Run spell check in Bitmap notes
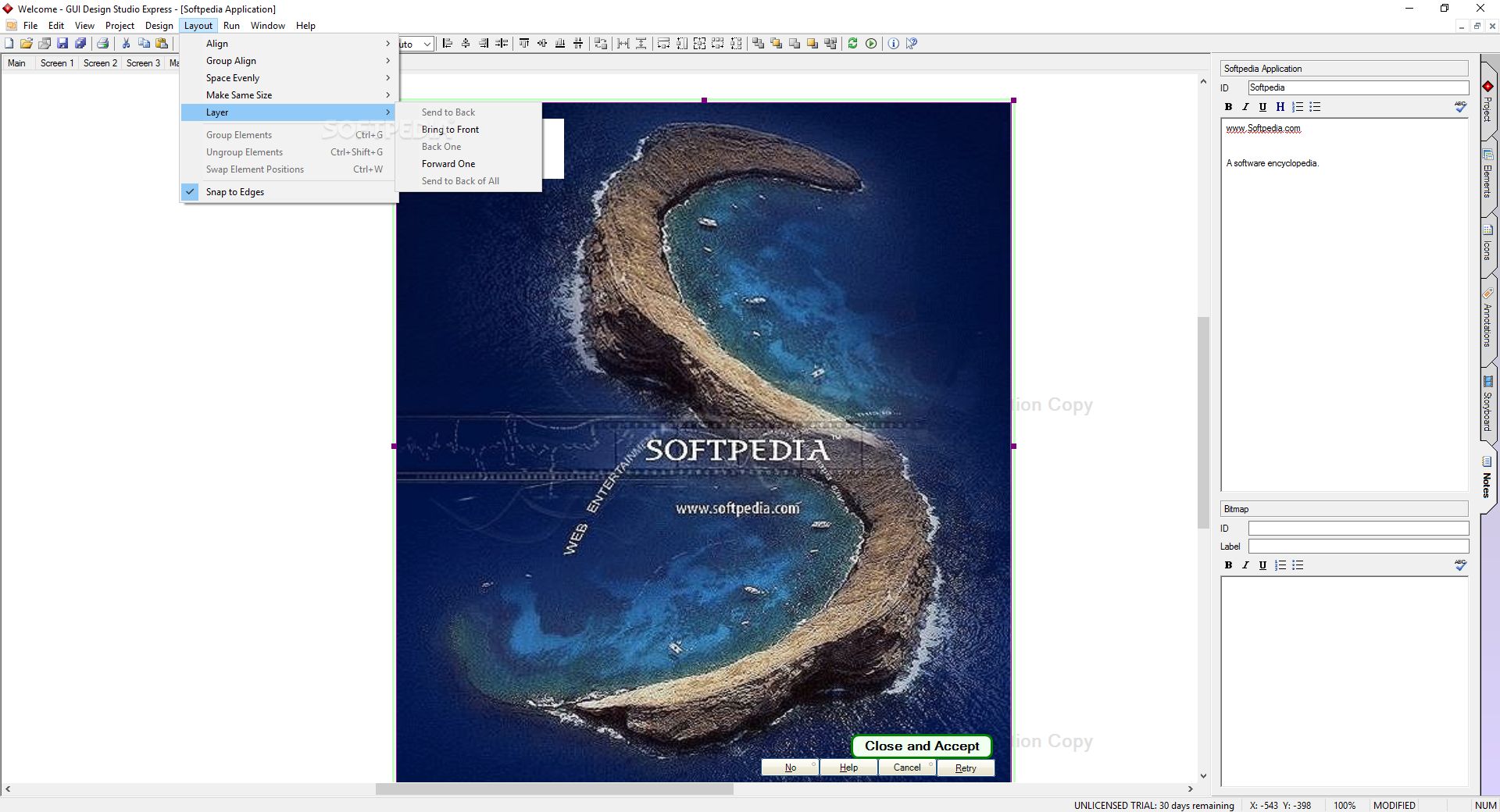The height and width of the screenshot is (812, 1500). click(x=1461, y=565)
